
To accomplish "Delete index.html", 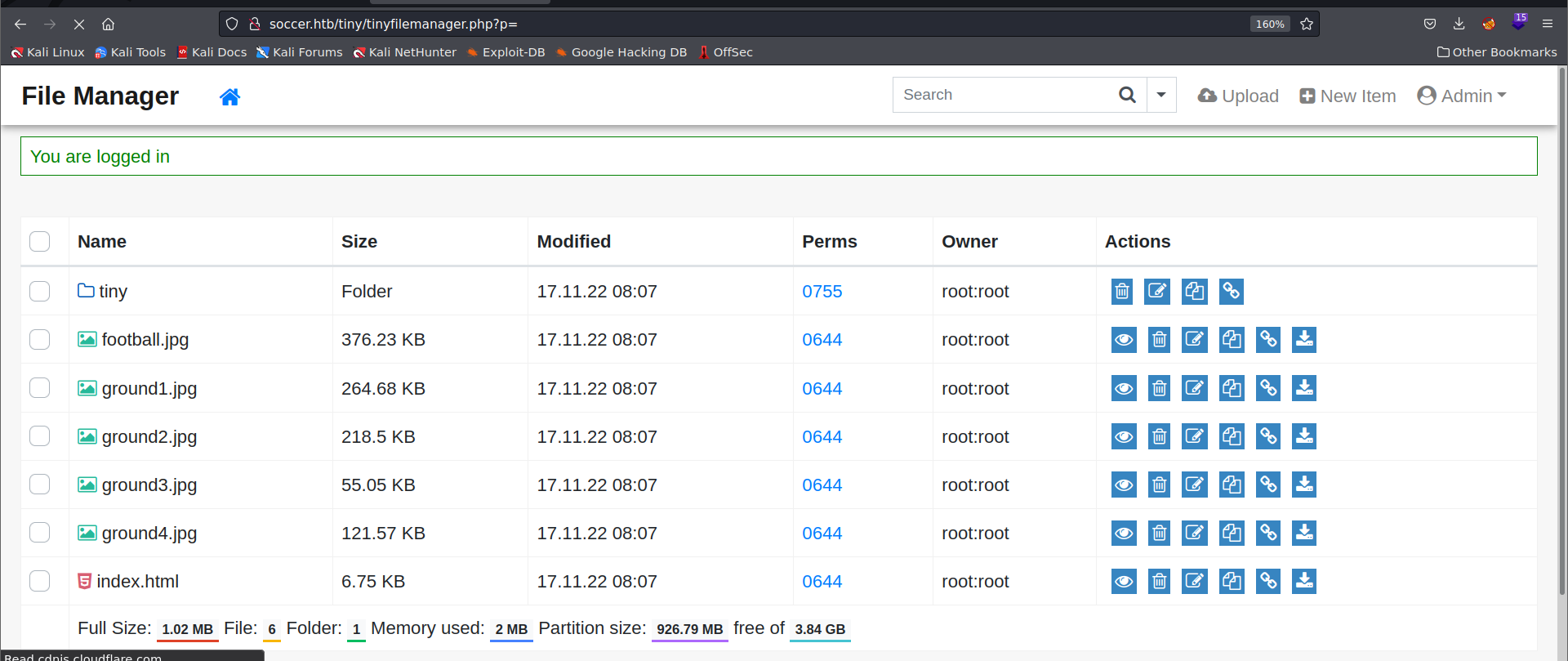I will (x=1159, y=581).
